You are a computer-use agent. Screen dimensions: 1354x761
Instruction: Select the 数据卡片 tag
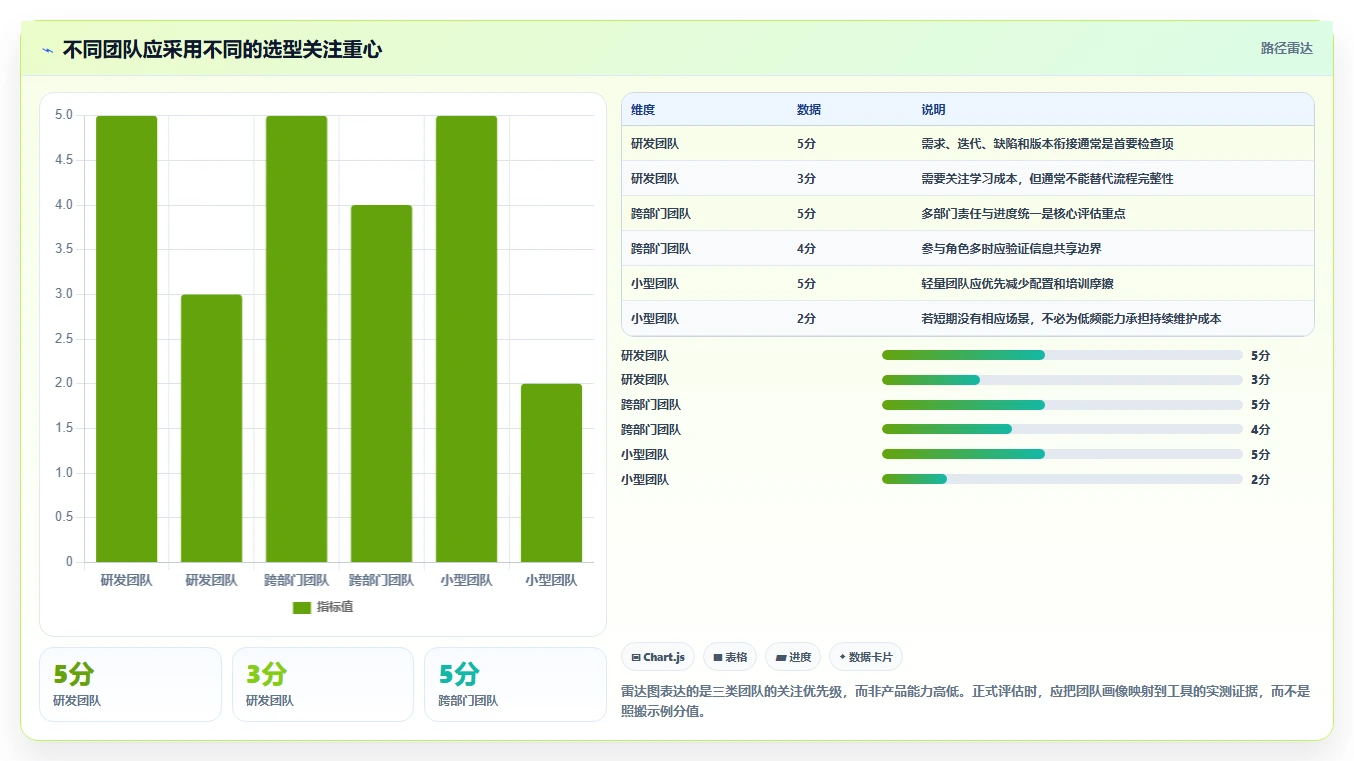(x=866, y=657)
